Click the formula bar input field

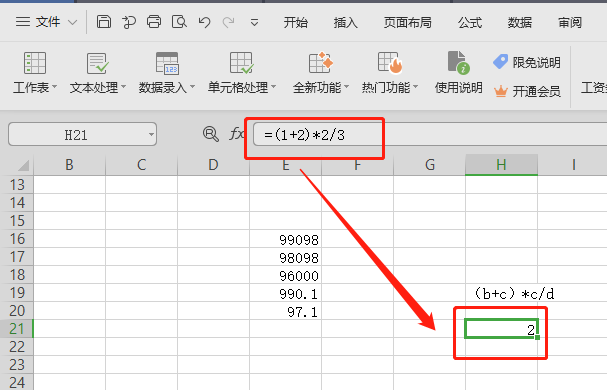pos(430,134)
